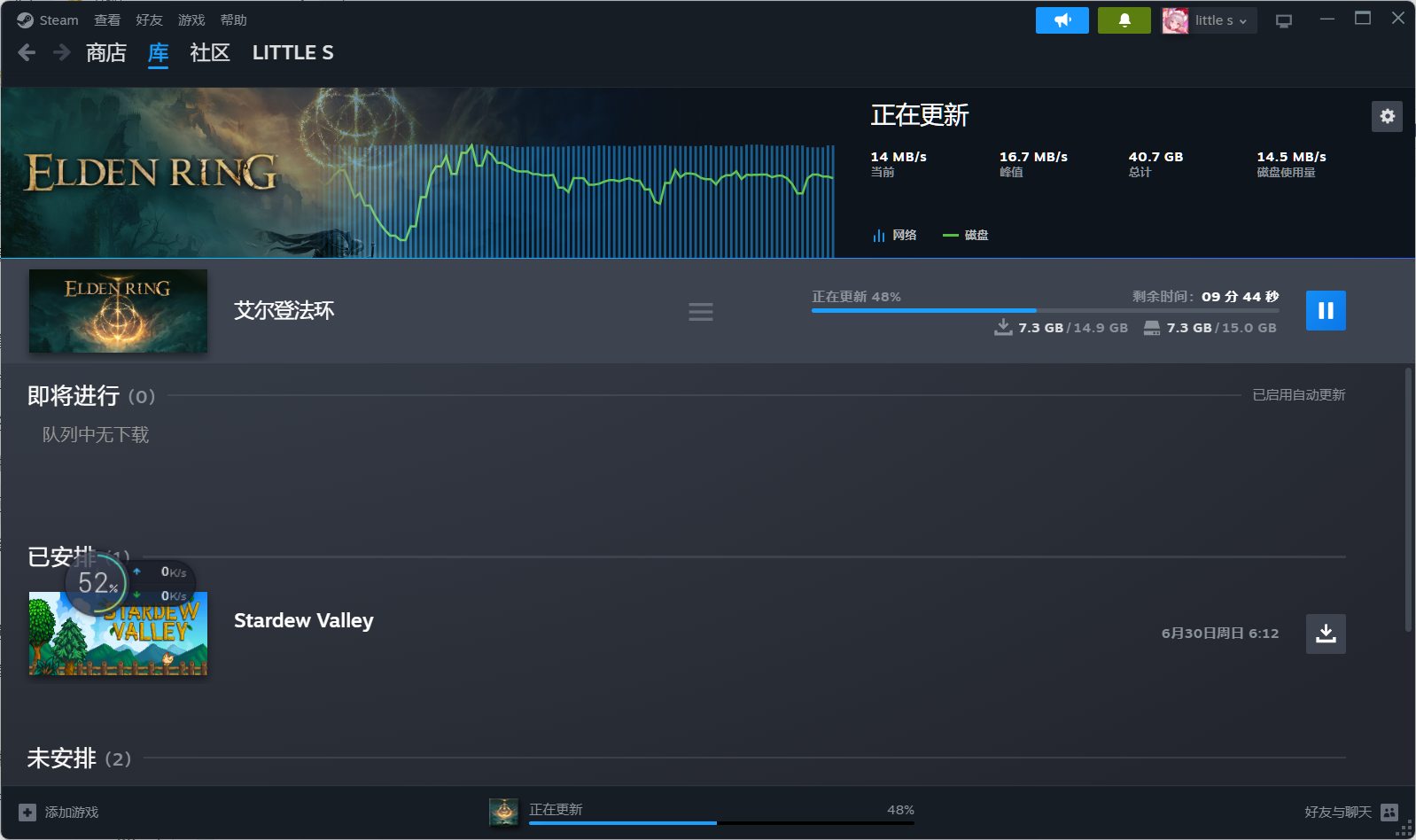The width and height of the screenshot is (1416, 840).
Task: Click the 剩余时间 09 分 44 秒 text
Action: pyautogui.click(x=1205, y=297)
